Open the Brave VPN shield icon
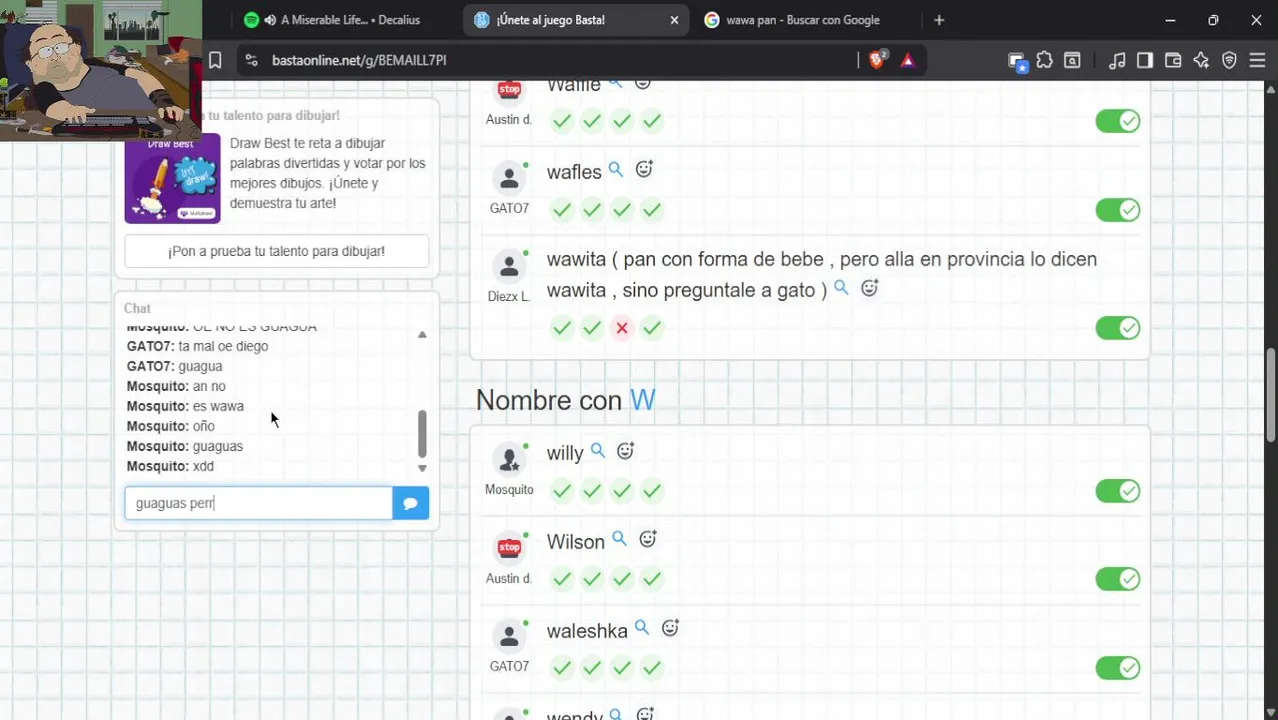 tap(1229, 60)
